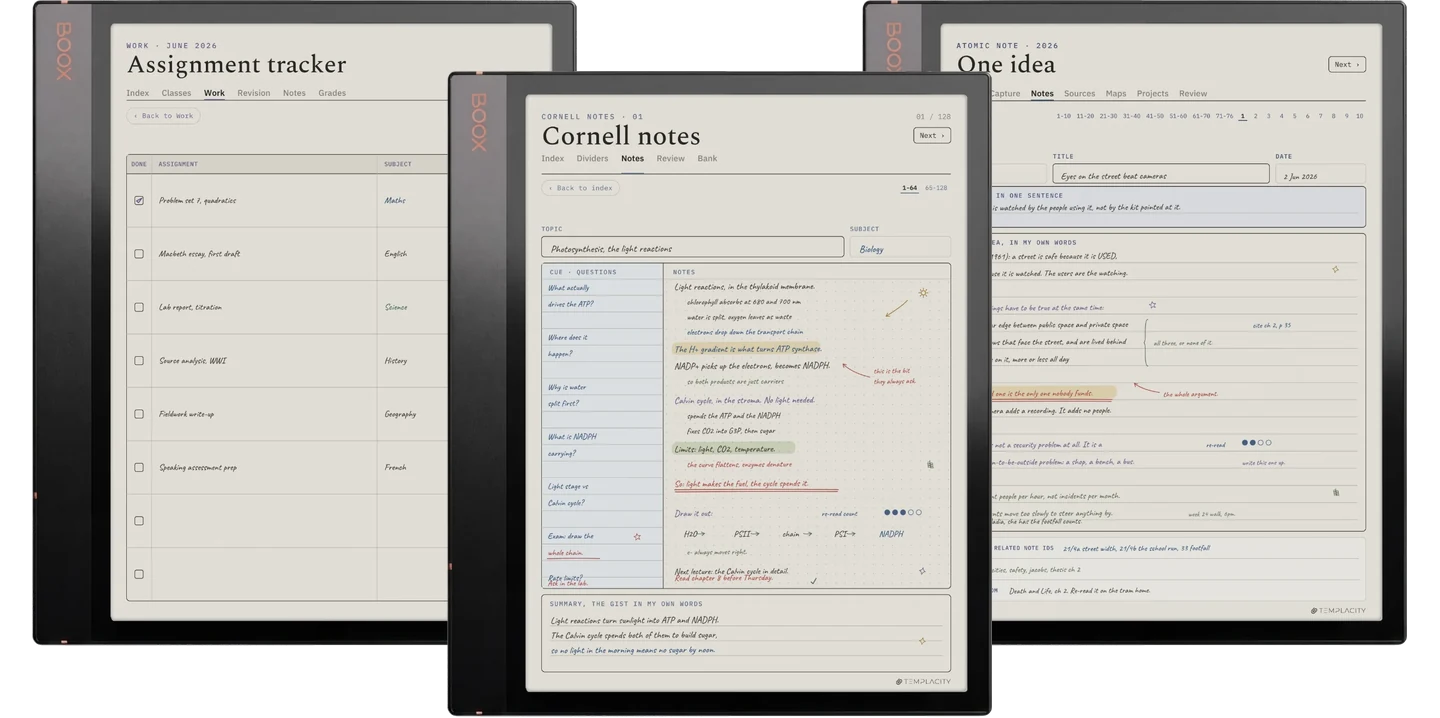Open note page 2 in One idea
The width and height of the screenshot is (1440, 718).
click(1256, 116)
